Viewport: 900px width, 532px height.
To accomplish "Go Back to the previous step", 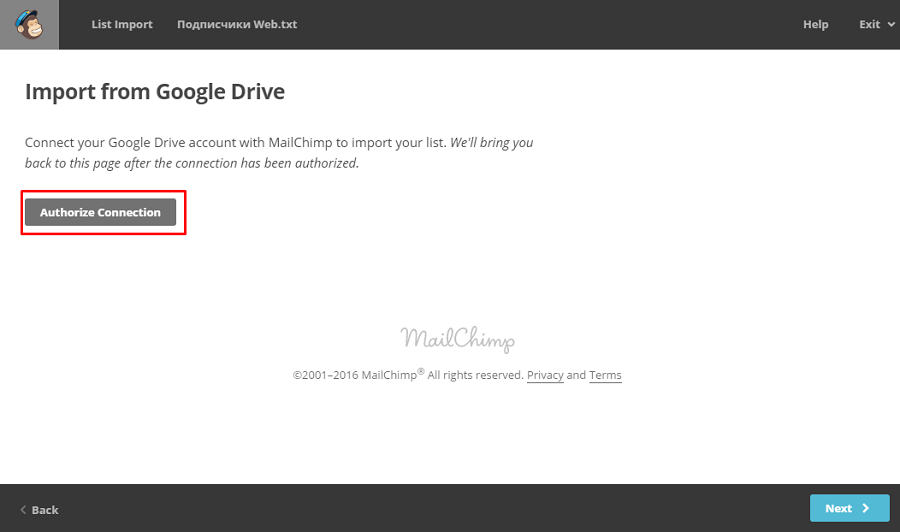I will pos(40,510).
